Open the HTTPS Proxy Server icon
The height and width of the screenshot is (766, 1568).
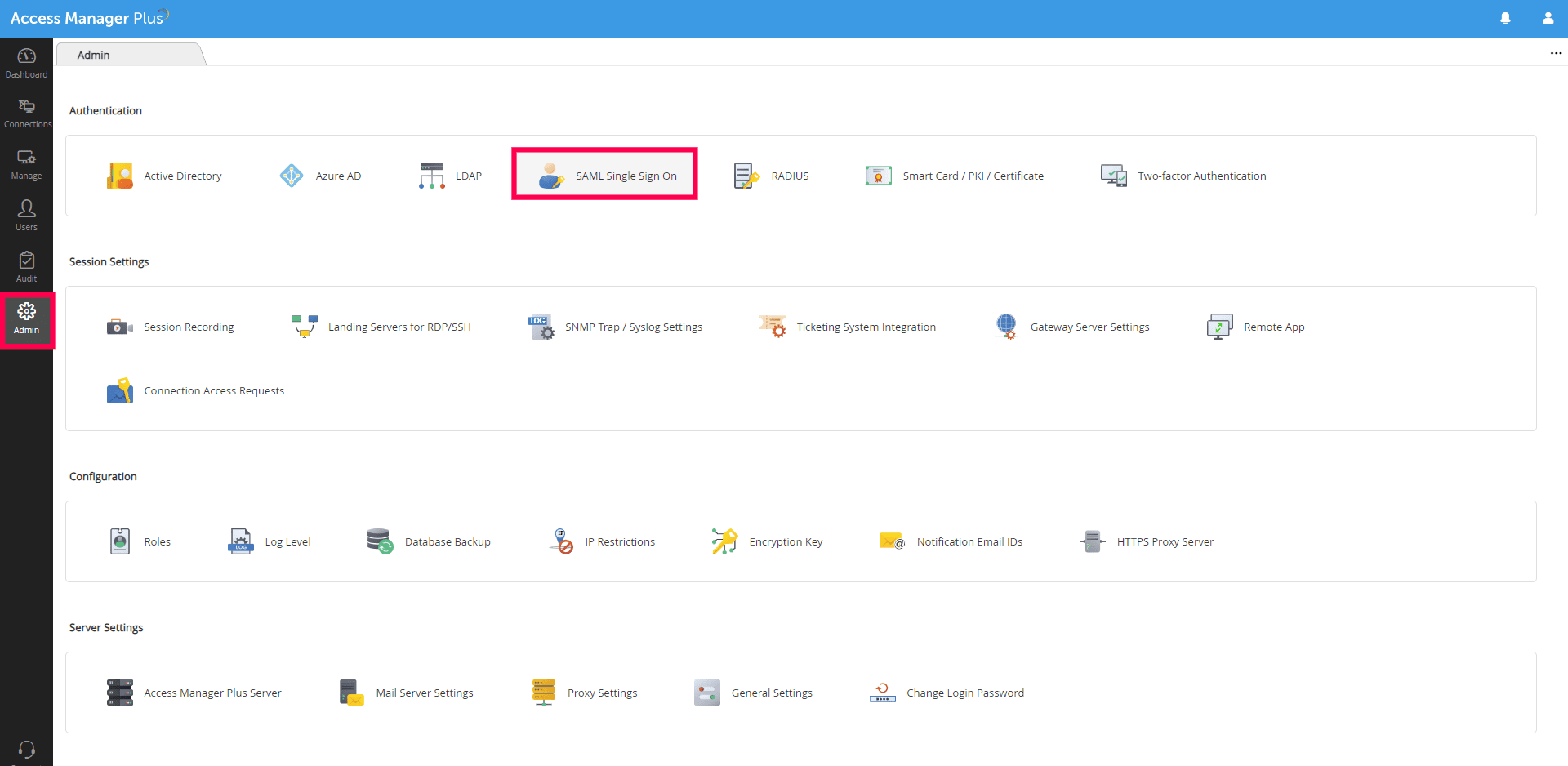(1092, 541)
